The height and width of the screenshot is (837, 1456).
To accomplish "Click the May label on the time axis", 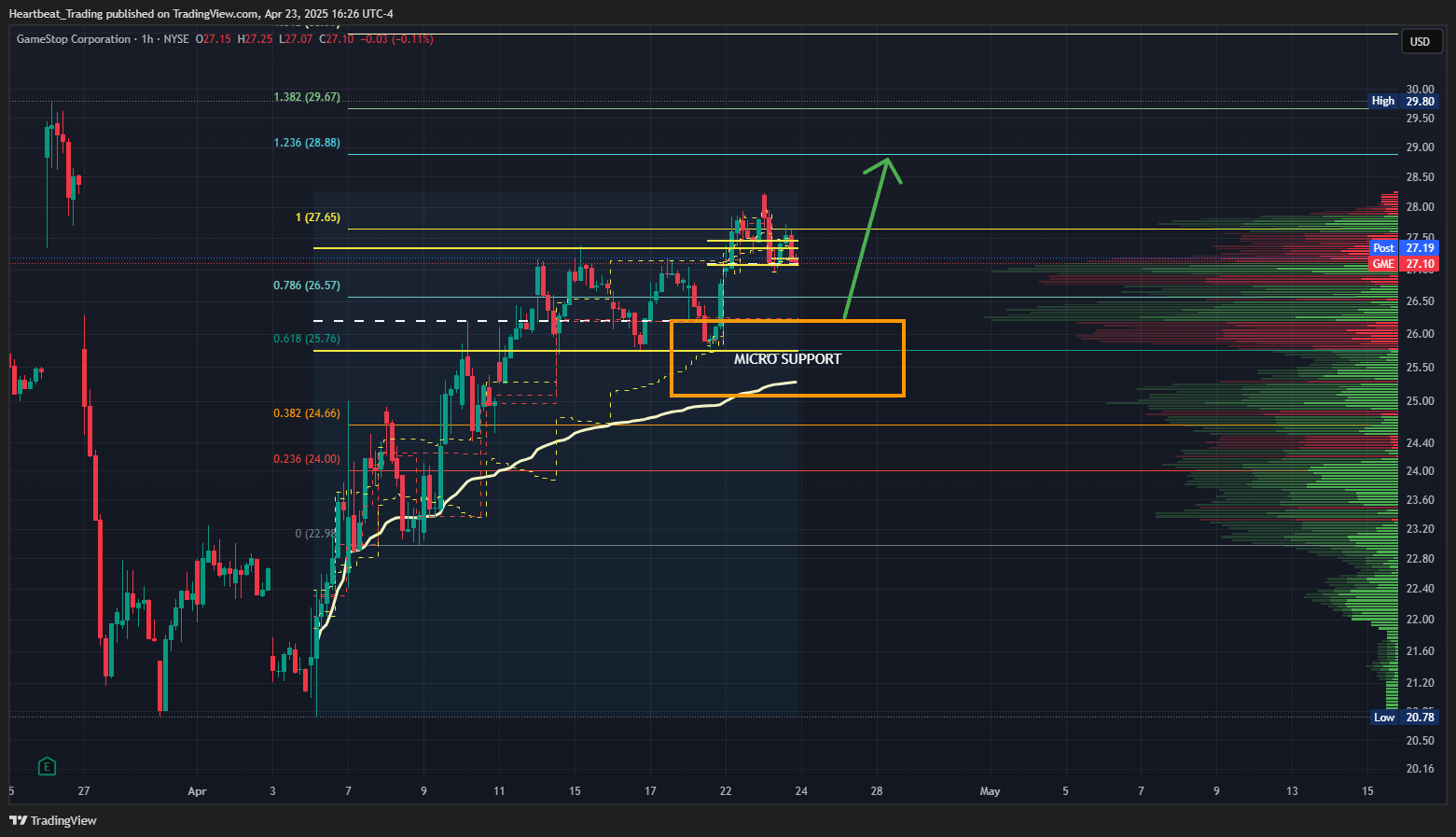I will [x=990, y=791].
